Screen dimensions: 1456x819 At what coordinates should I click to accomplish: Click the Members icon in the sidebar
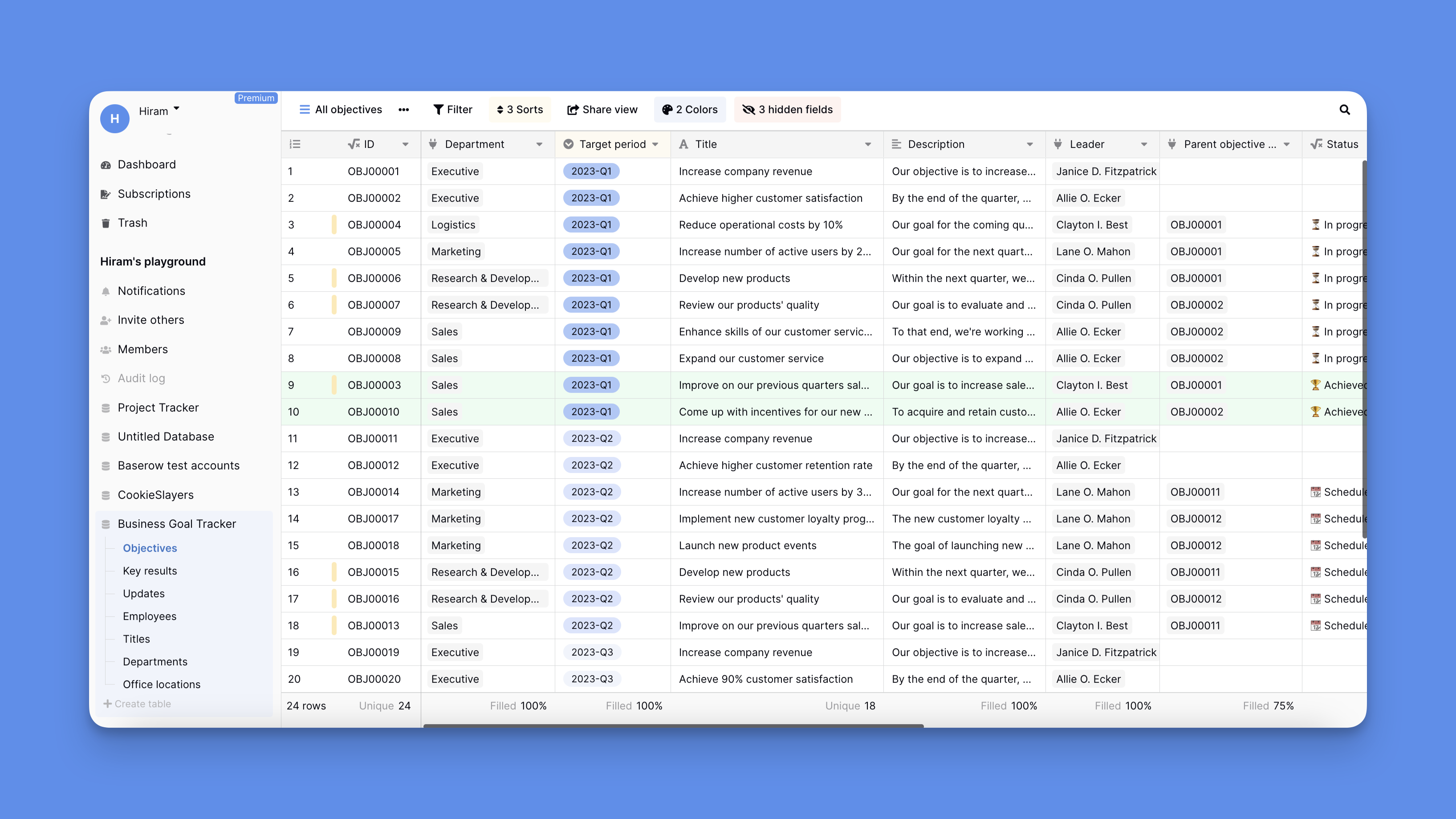click(106, 349)
